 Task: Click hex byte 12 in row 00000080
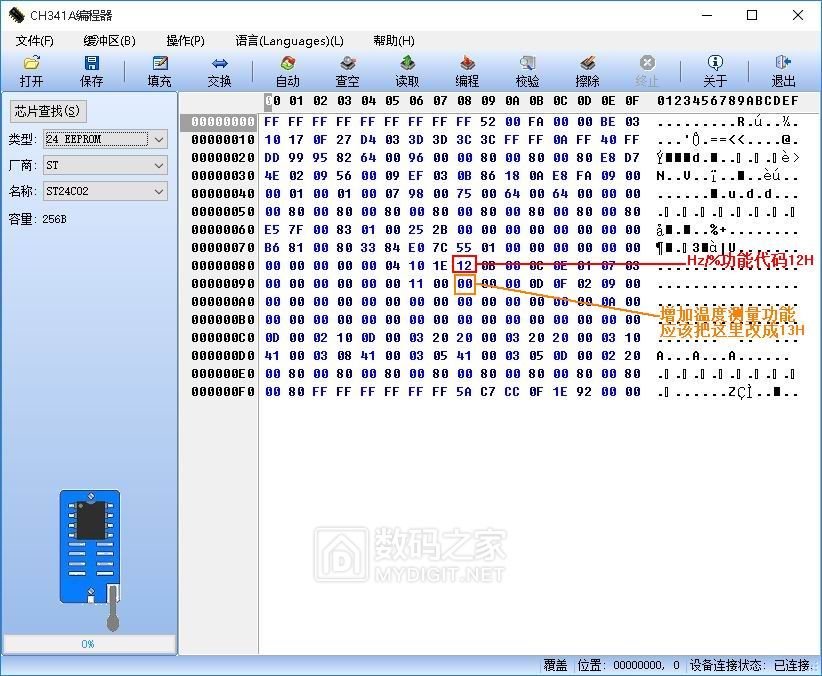[x=464, y=265]
